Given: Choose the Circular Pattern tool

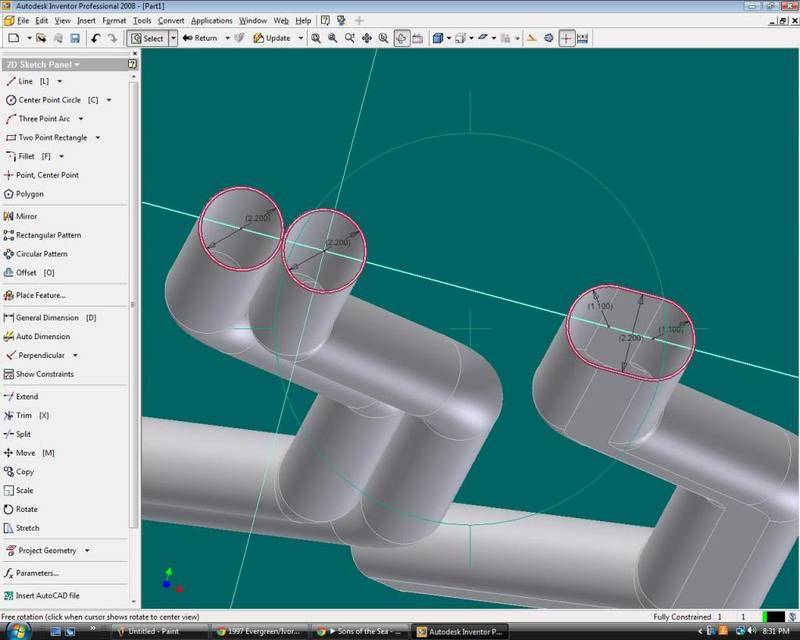Looking at the screenshot, I should click(41, 254).
